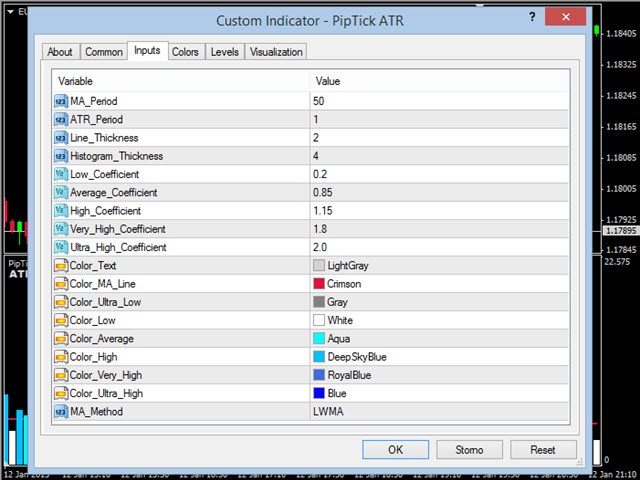640x480 pixels.
Task: Click the color icon beside Color_Ultra_Low
Action: (60, 302)
